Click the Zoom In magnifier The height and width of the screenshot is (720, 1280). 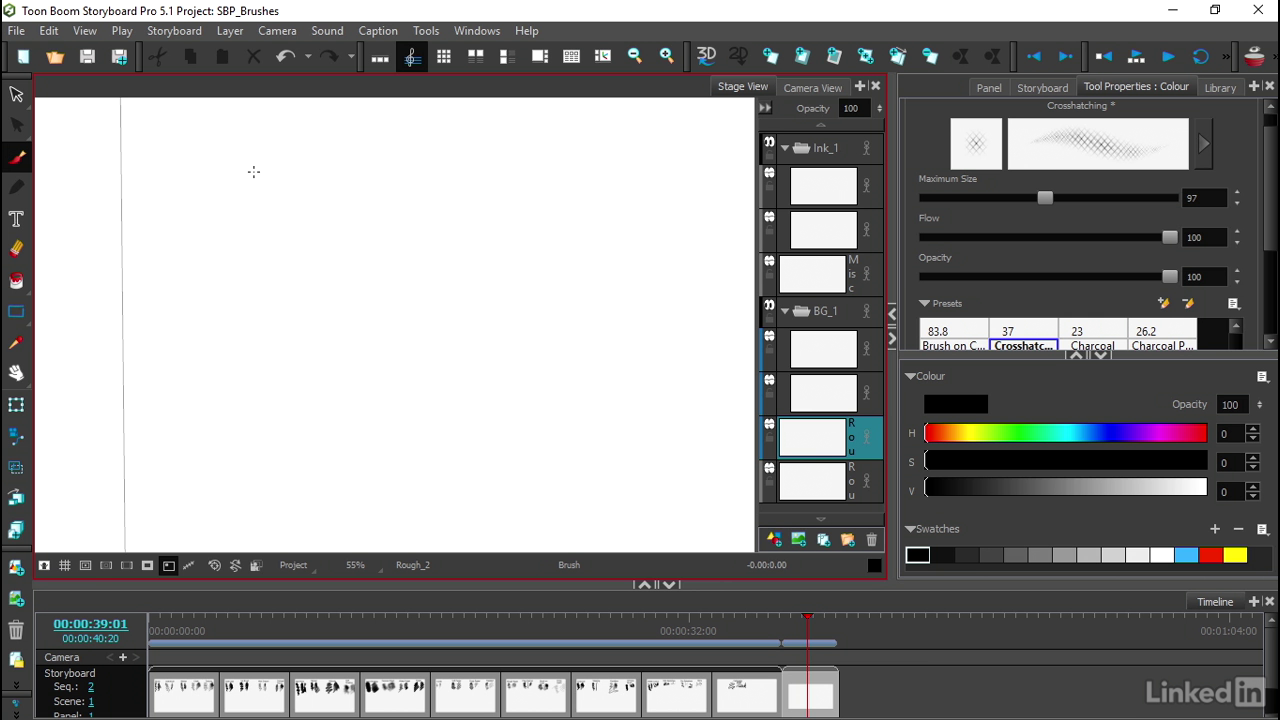(x=667, y=57)
